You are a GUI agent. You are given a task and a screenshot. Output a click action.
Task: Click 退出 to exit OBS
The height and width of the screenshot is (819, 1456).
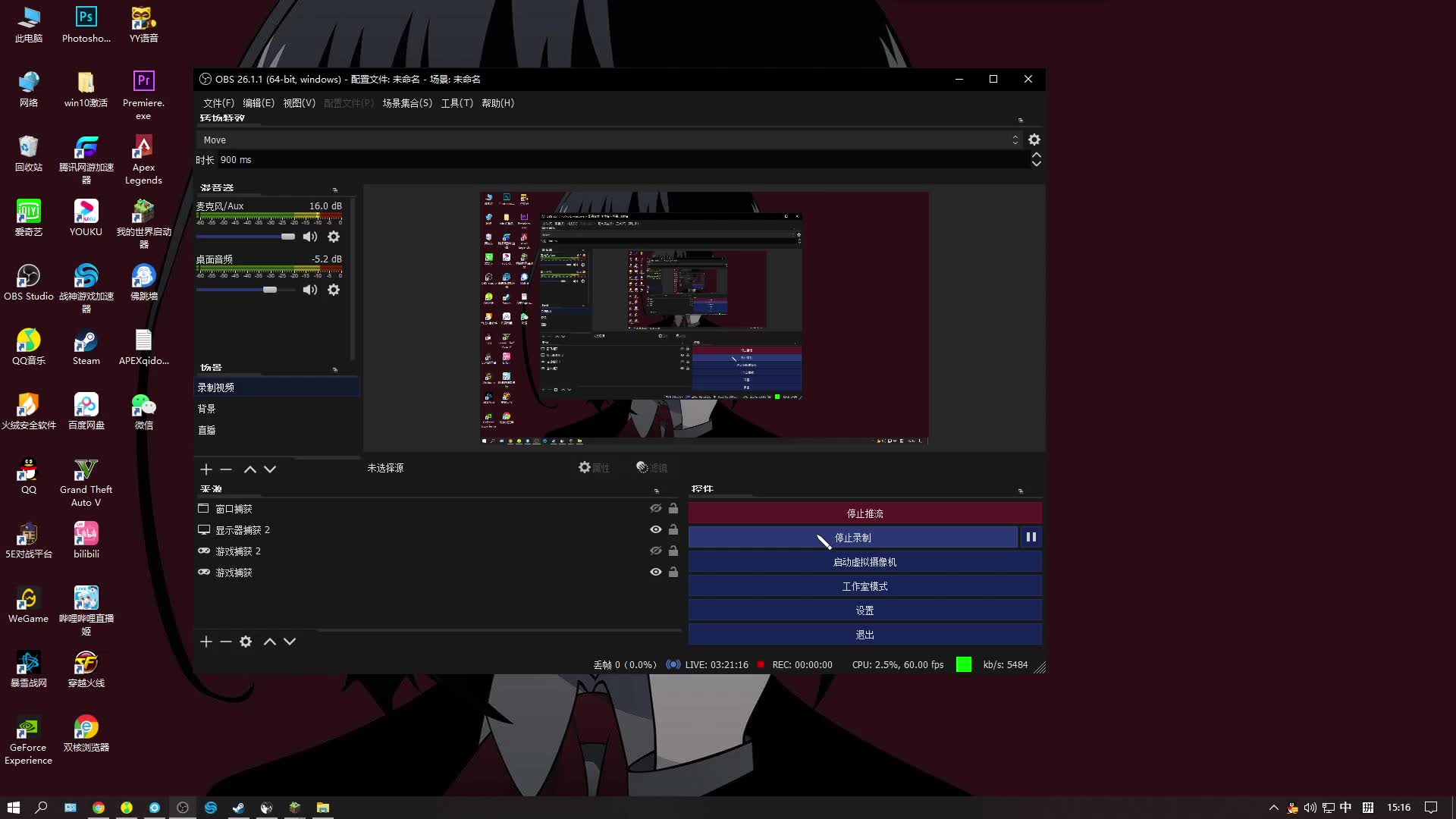point(864,634)
